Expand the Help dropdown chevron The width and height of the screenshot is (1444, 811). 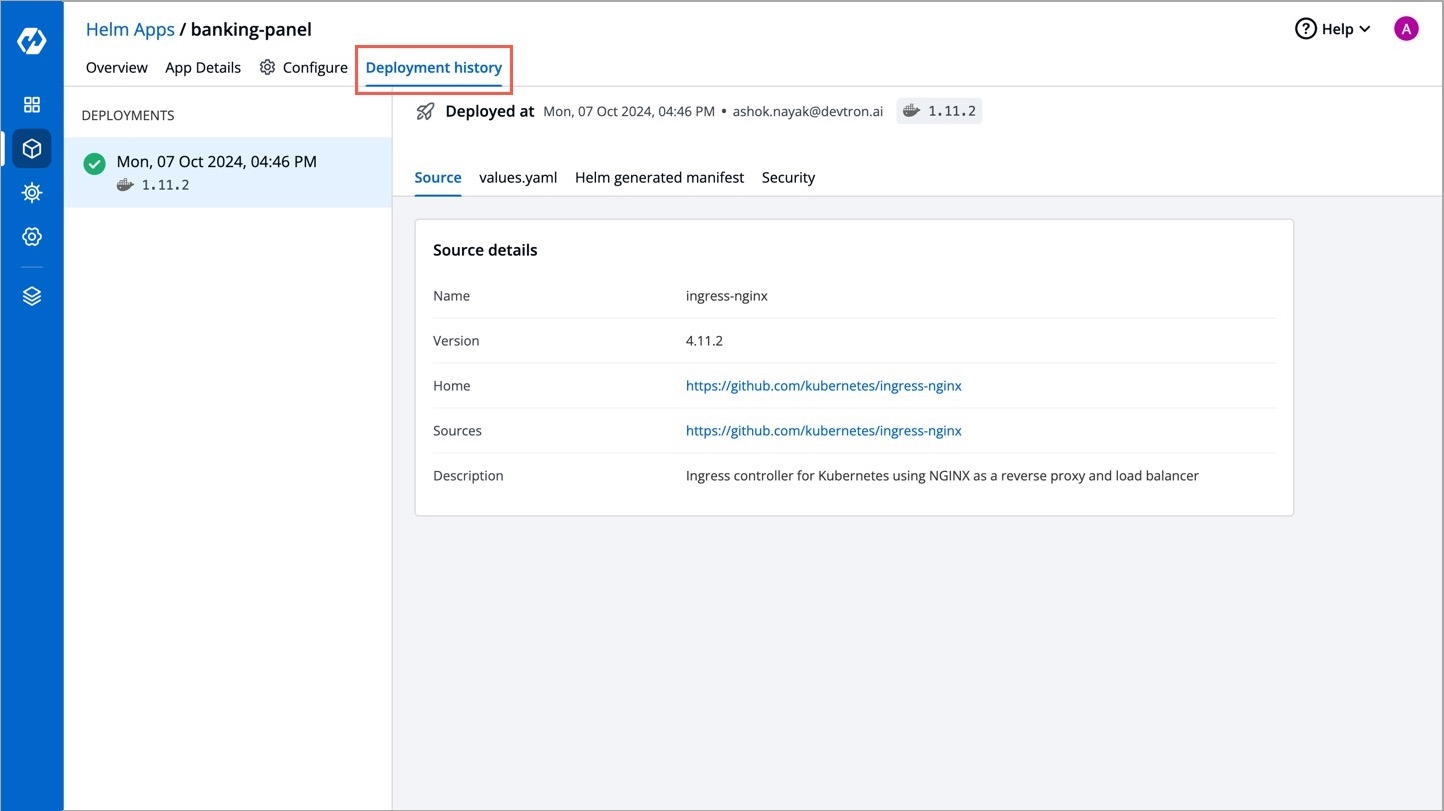pyautogui.click(x=1366, y=30)
